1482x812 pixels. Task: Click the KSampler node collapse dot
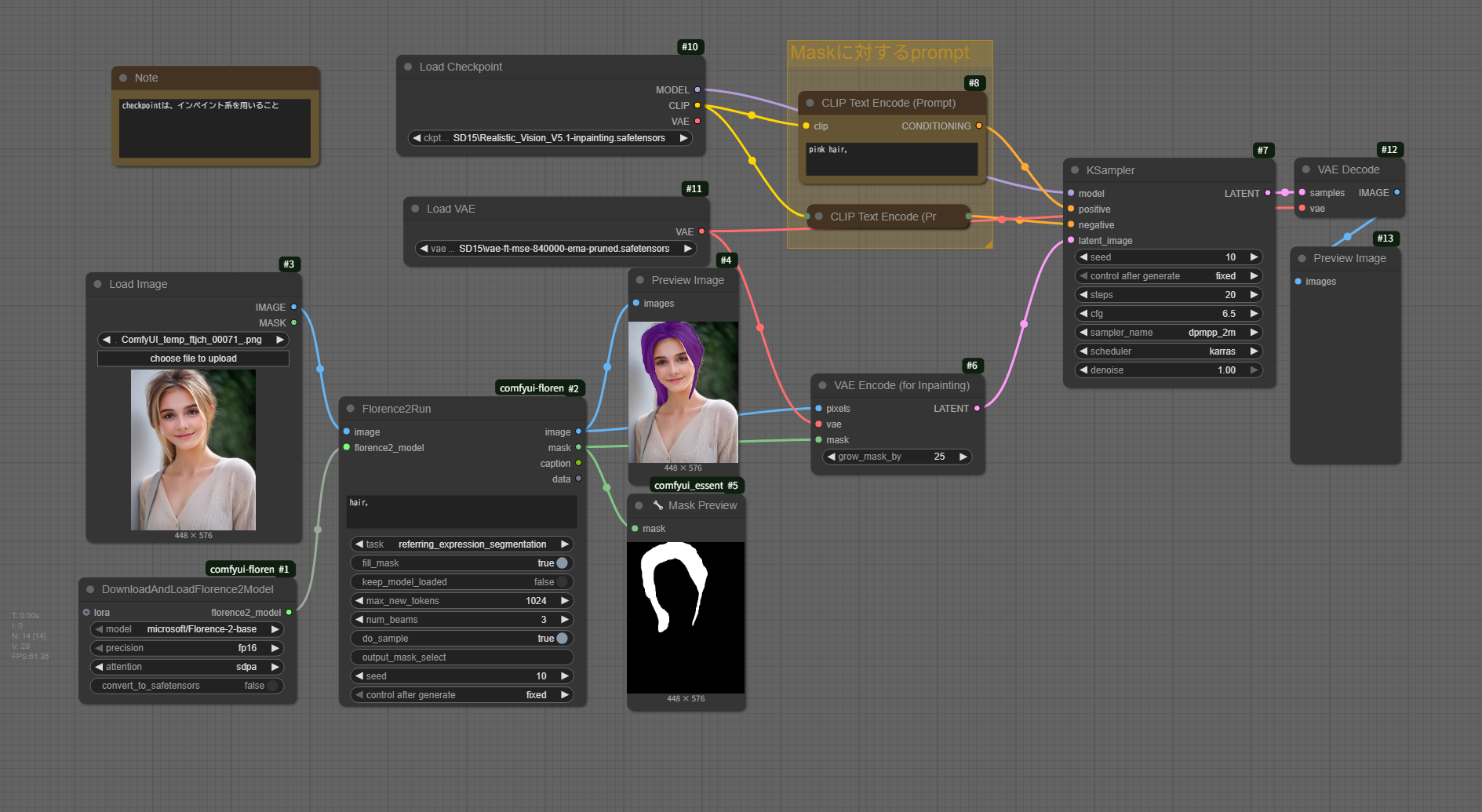[1075, 170]
